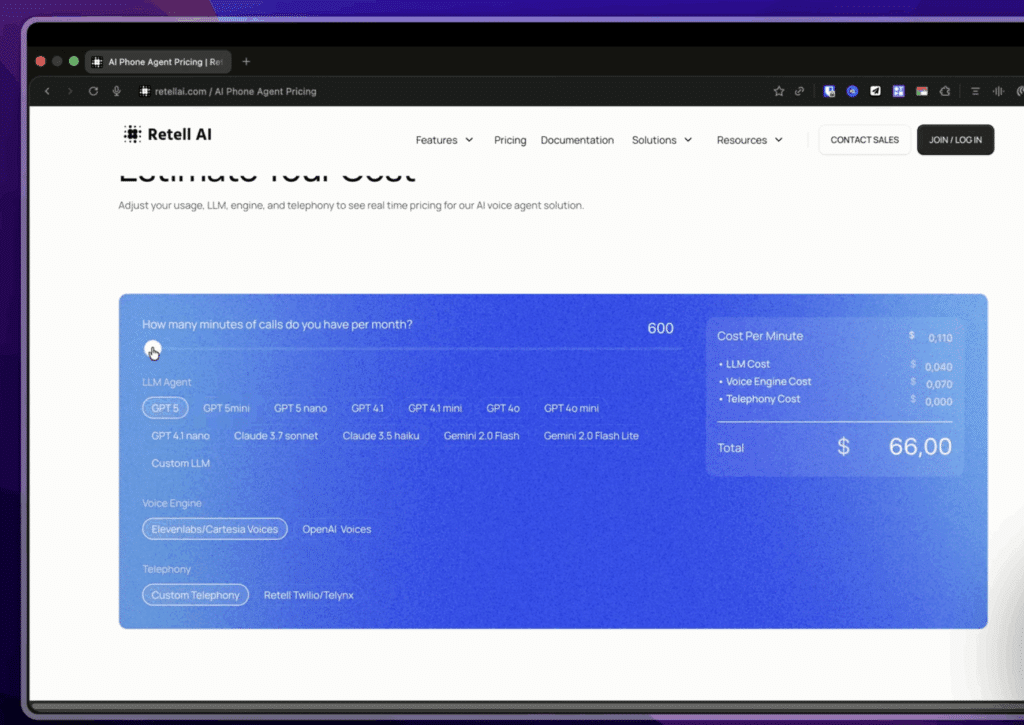The image size is (1024, 725).
Task: Open the equalizer icon at the toolbar right
Action: pos(998,91)
